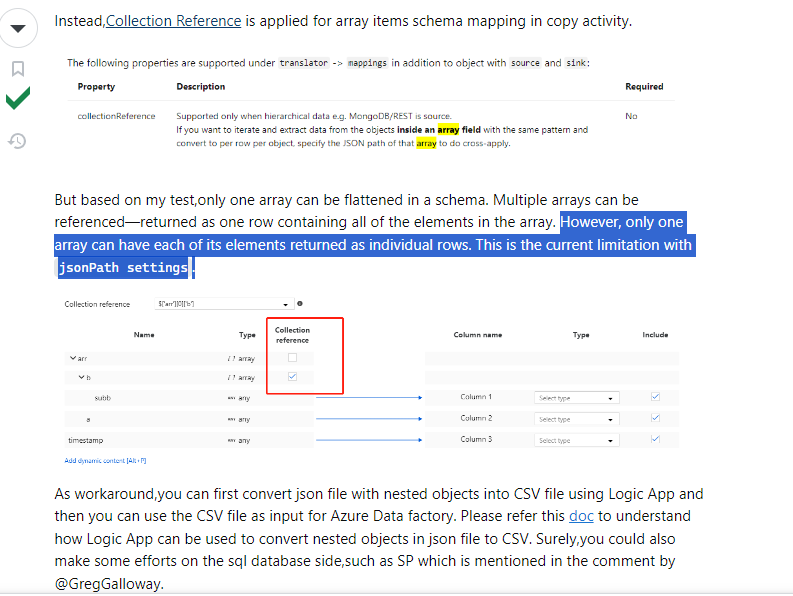Select the subb source field row
This screenshot has height=596, width=793.
click(189, 398)
